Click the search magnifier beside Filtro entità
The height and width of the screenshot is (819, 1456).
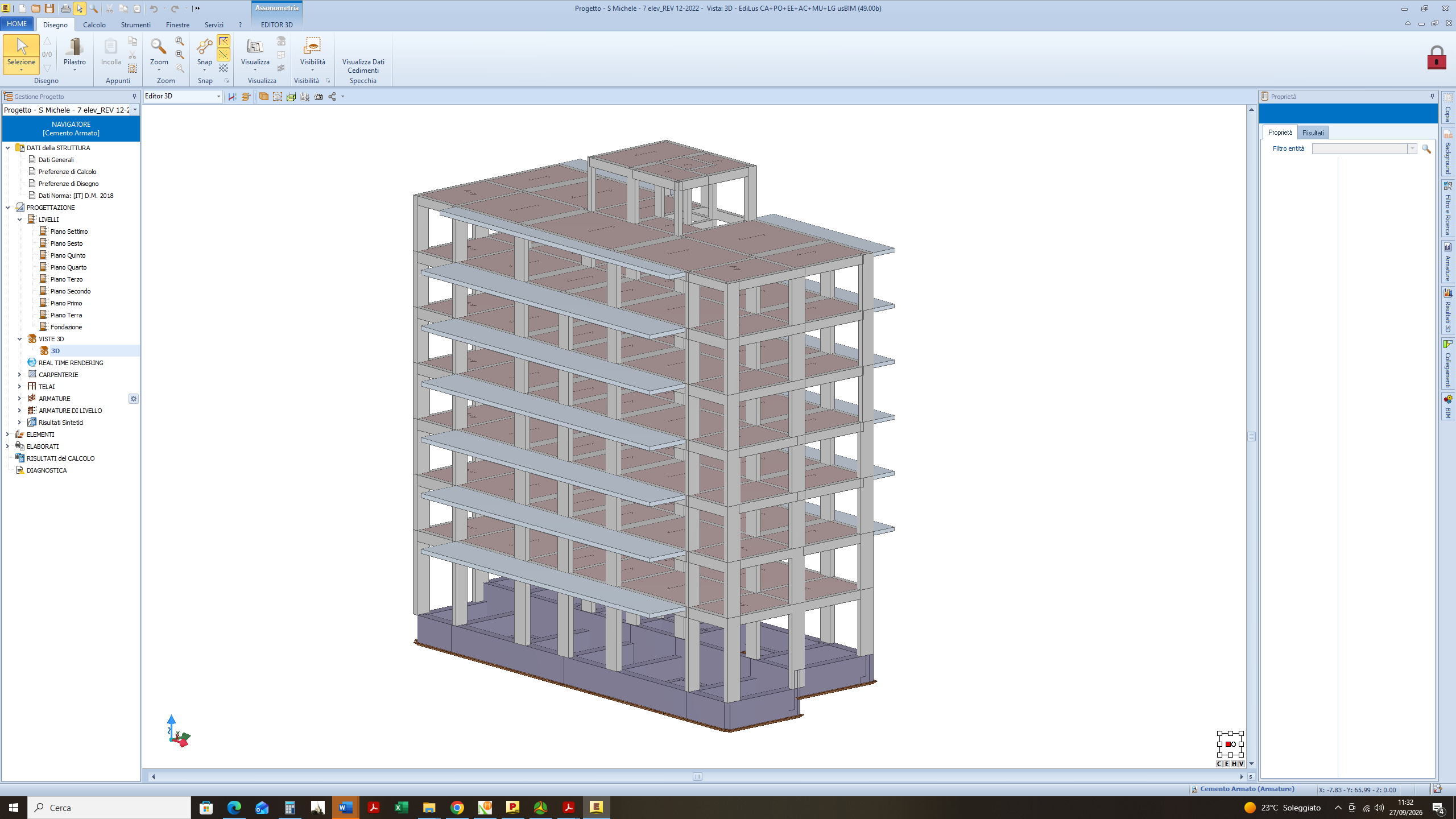tap(1426, 148)
